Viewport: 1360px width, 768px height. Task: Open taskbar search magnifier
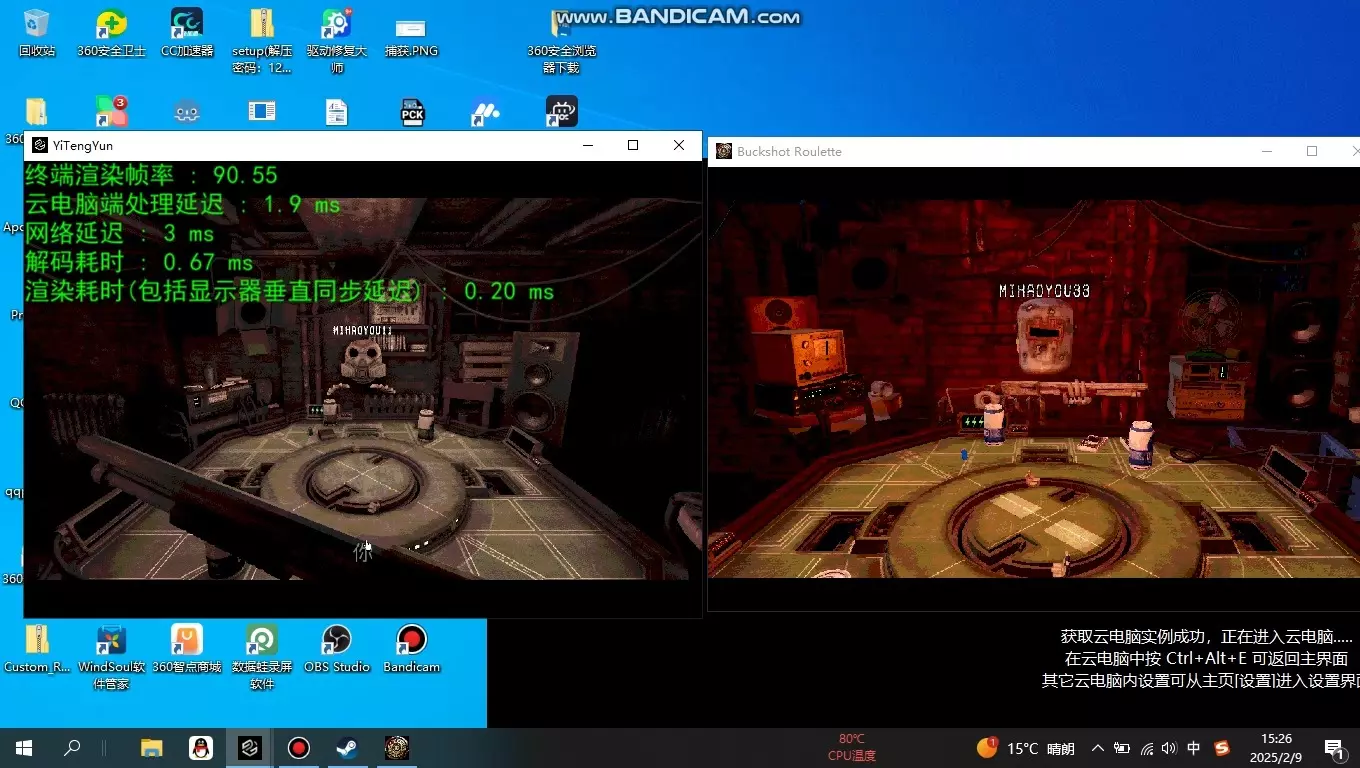[x=72, y=748]
